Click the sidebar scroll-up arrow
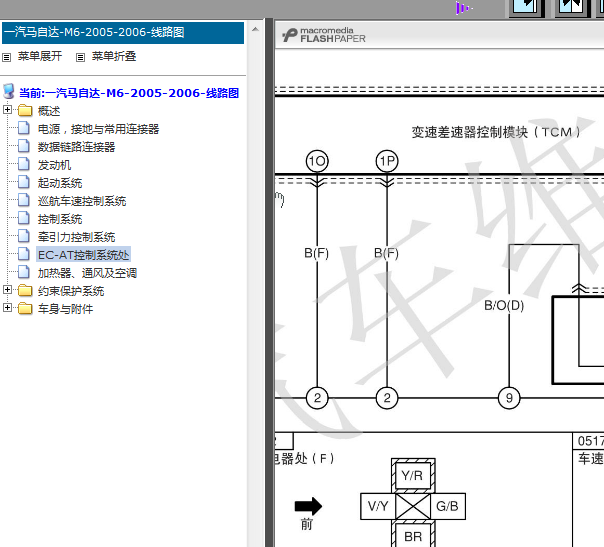 [255, 29]
